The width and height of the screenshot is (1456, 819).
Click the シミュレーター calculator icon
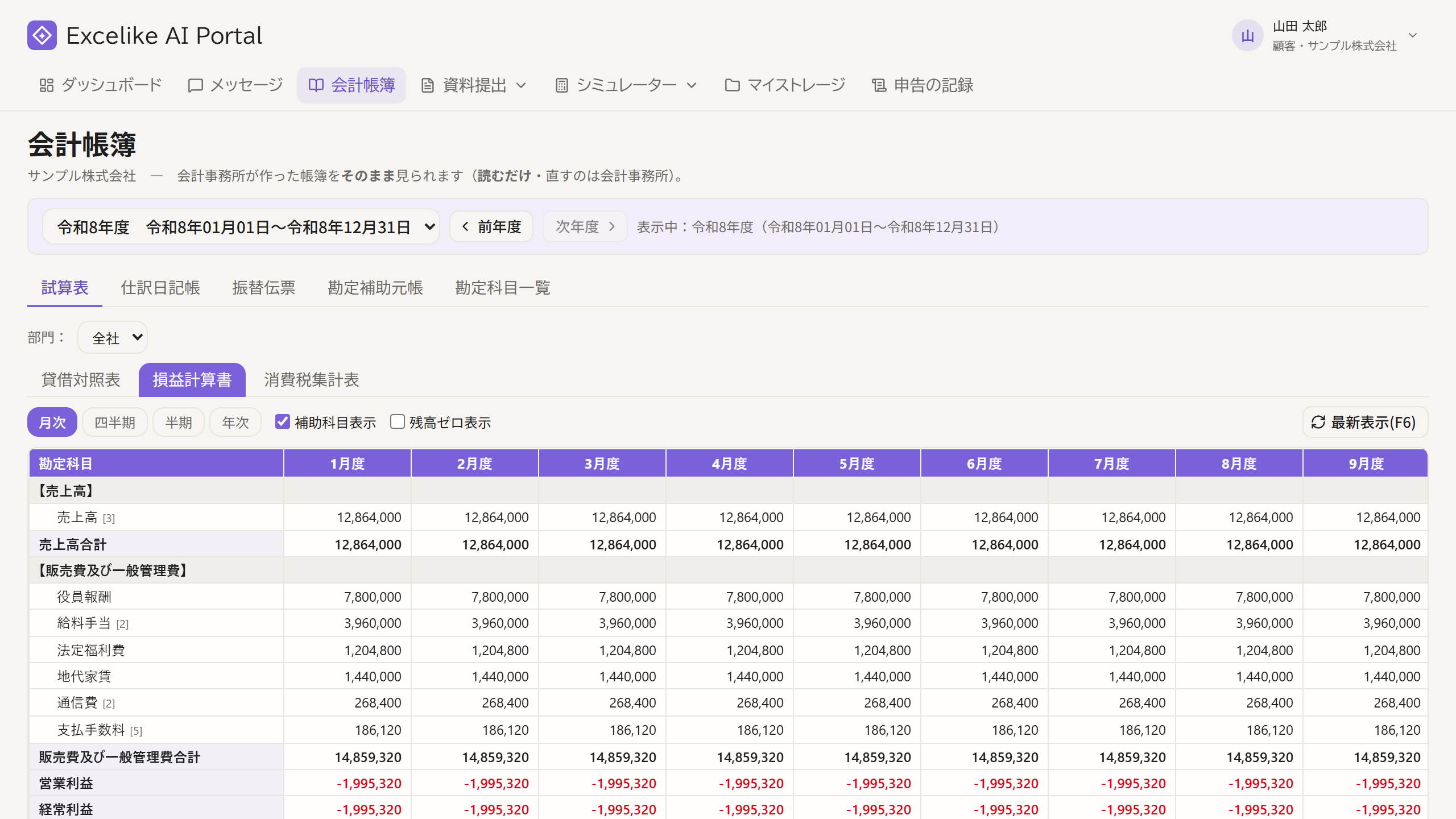coord(561,85)
